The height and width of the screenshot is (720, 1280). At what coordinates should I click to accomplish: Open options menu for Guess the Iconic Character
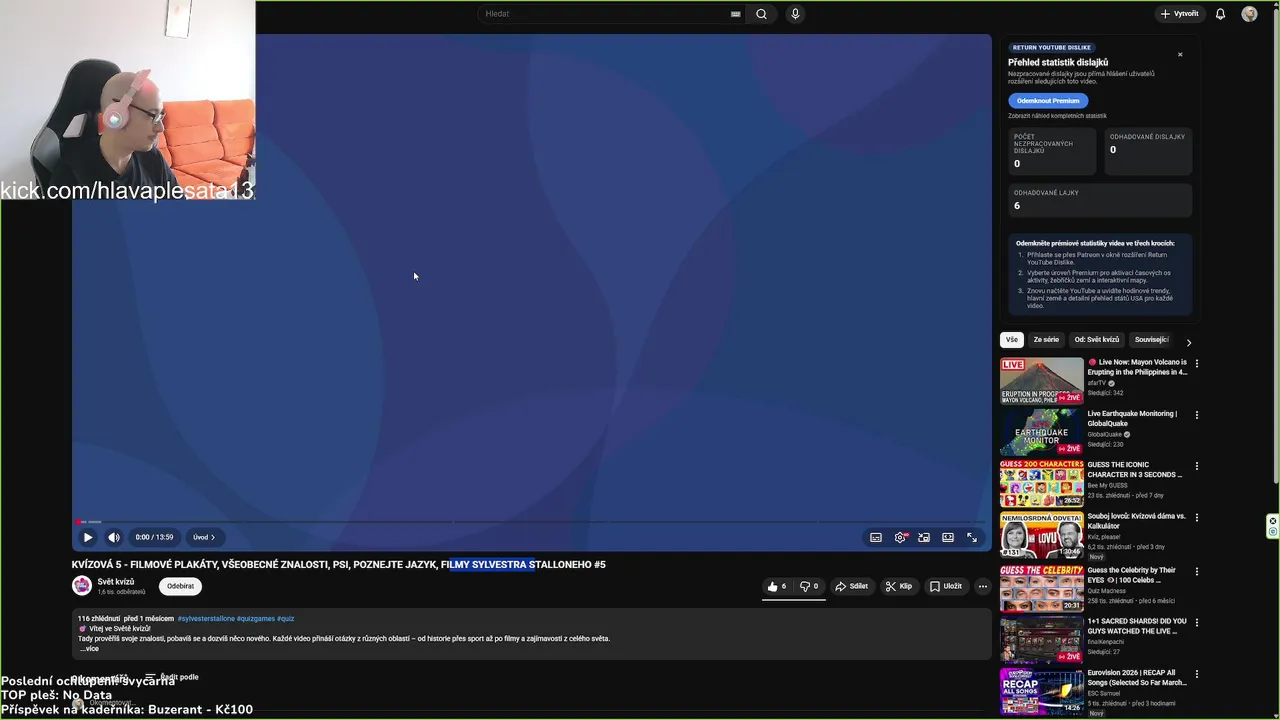pos(1197,466)
